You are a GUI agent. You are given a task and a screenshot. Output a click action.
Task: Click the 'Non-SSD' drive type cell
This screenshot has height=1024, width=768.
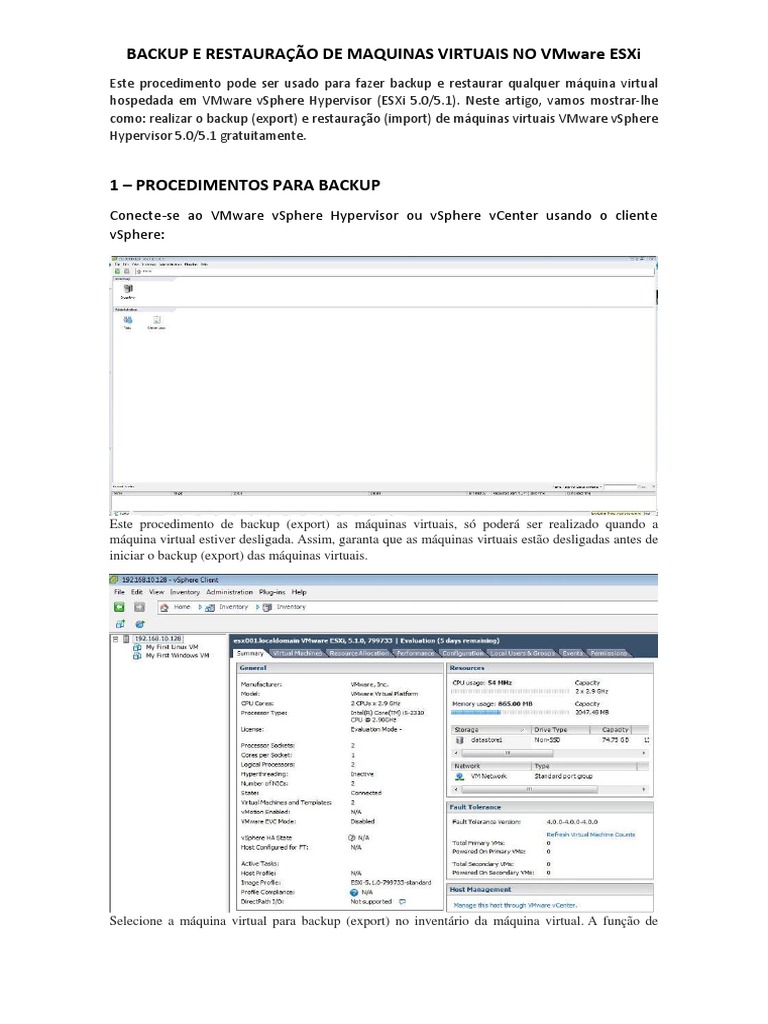tap(547, 740)
